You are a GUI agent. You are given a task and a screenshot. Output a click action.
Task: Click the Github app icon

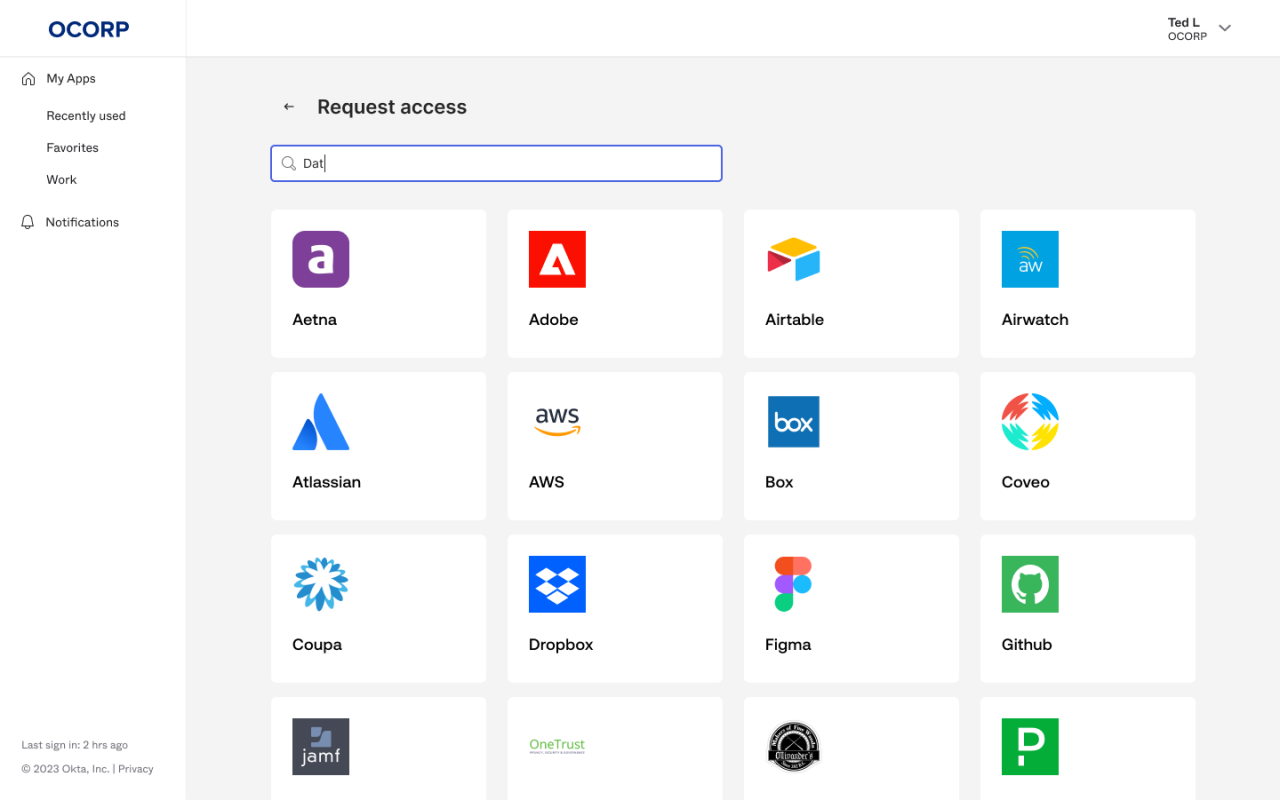point(1030,584)
